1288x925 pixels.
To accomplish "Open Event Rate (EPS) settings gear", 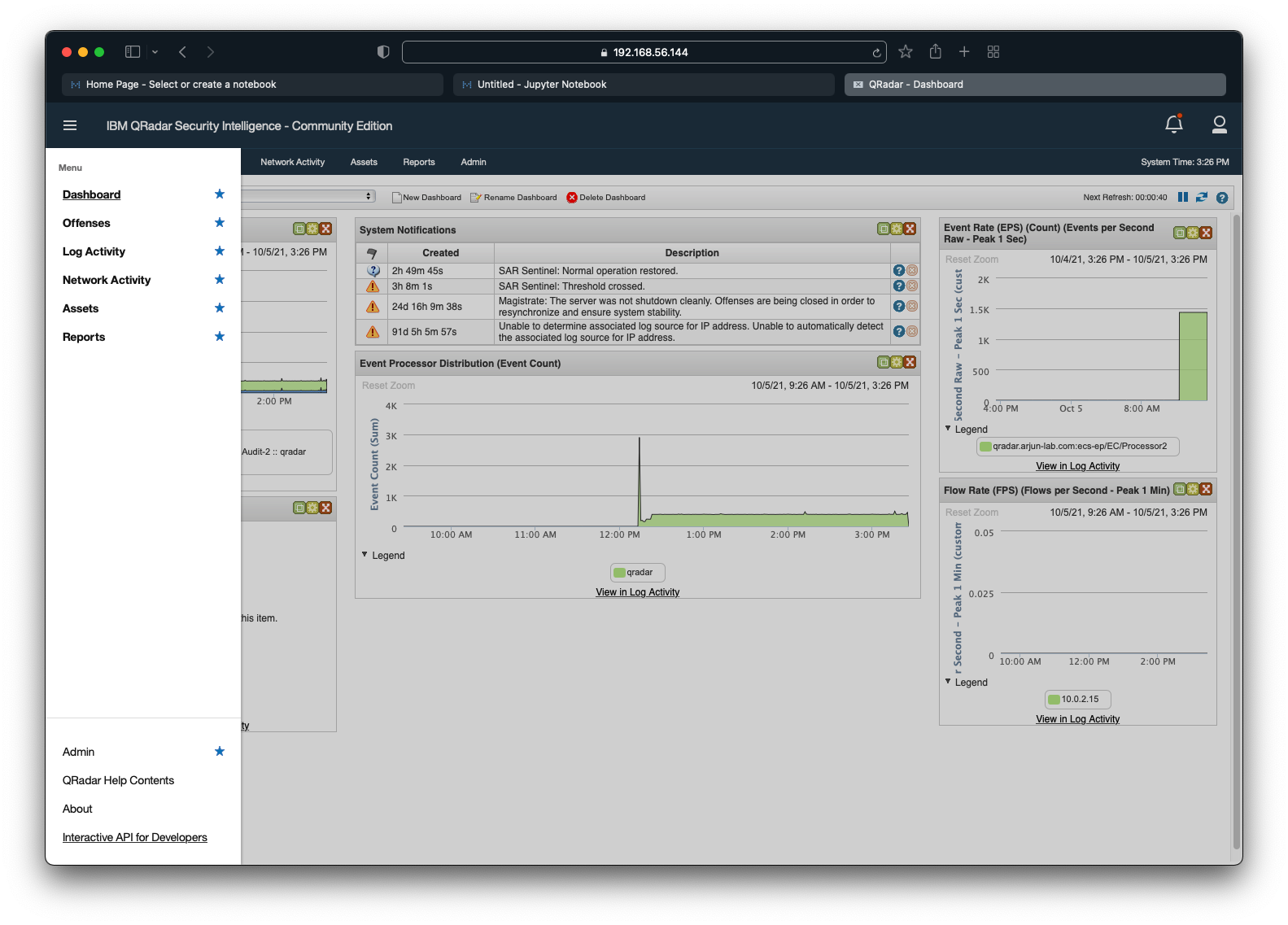I will 1192,233.
